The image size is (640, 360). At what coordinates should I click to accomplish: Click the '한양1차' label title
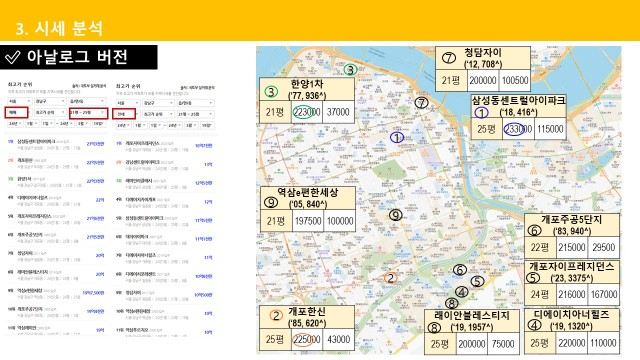(307, 84)
